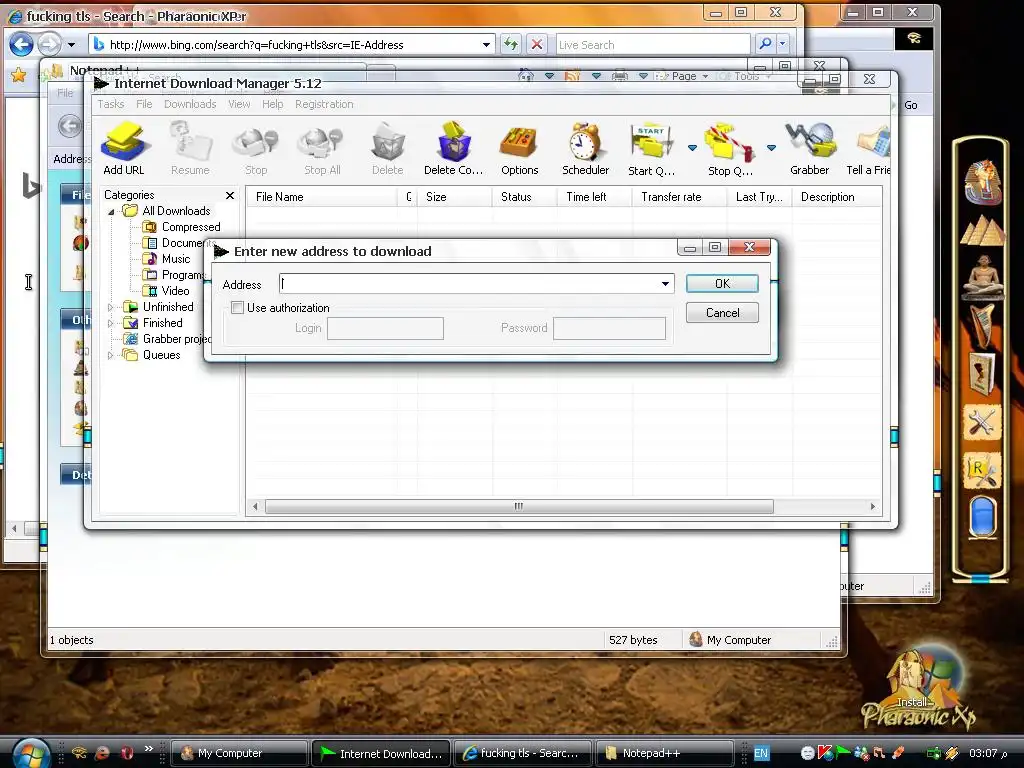This screenshot has height=768, width=1024.
Task: Select the Video category
Action: (x=167, y=291)
